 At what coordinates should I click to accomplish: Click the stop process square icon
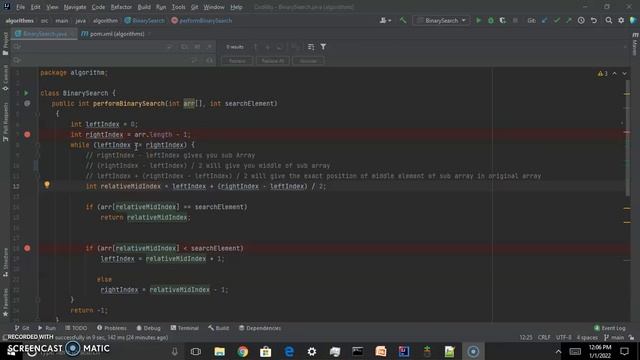[515, 20]
